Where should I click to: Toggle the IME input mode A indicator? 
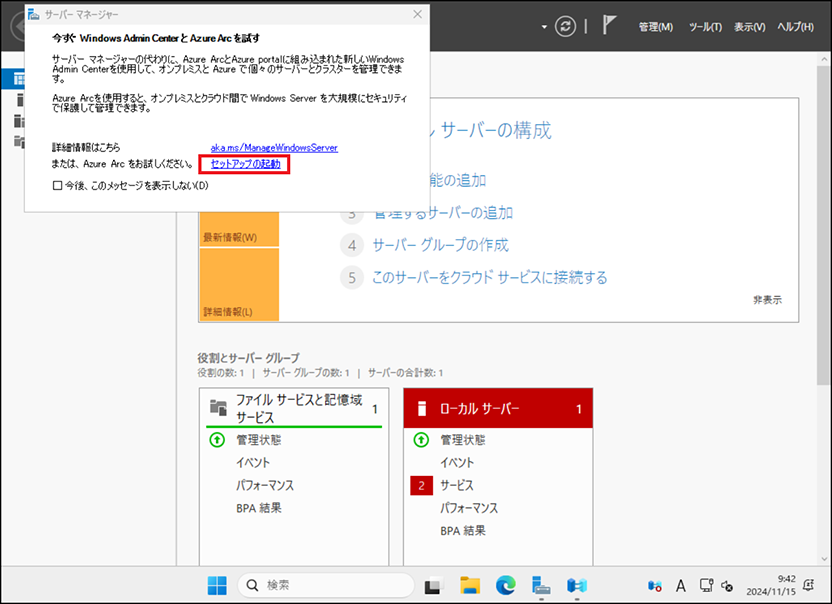point(681,585)
